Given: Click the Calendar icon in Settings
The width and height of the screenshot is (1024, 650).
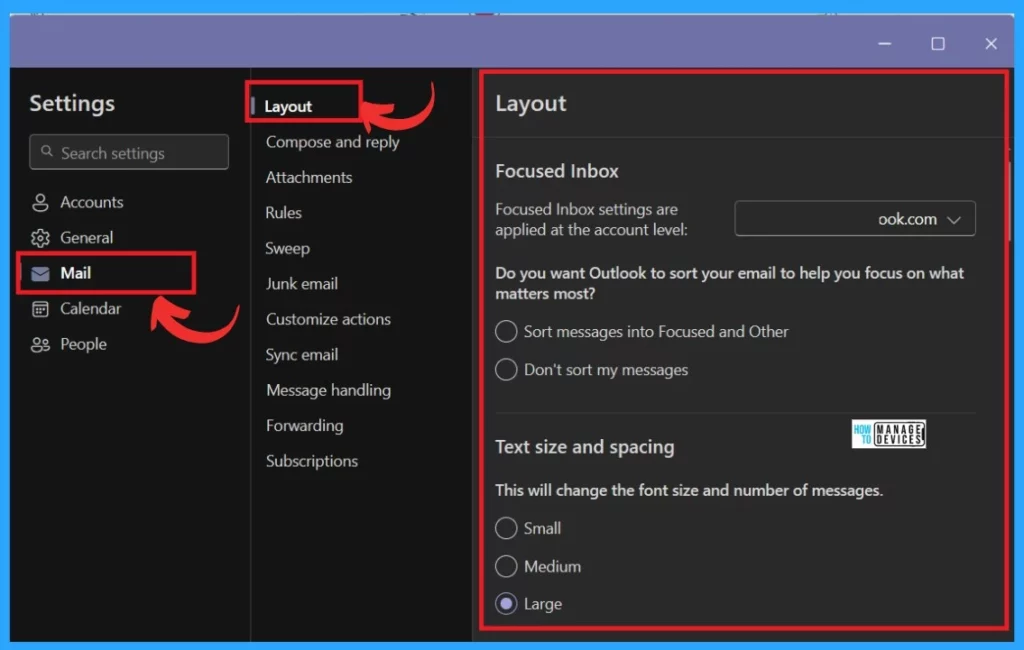Looking at the screenshot, I should tap(40, 309).
